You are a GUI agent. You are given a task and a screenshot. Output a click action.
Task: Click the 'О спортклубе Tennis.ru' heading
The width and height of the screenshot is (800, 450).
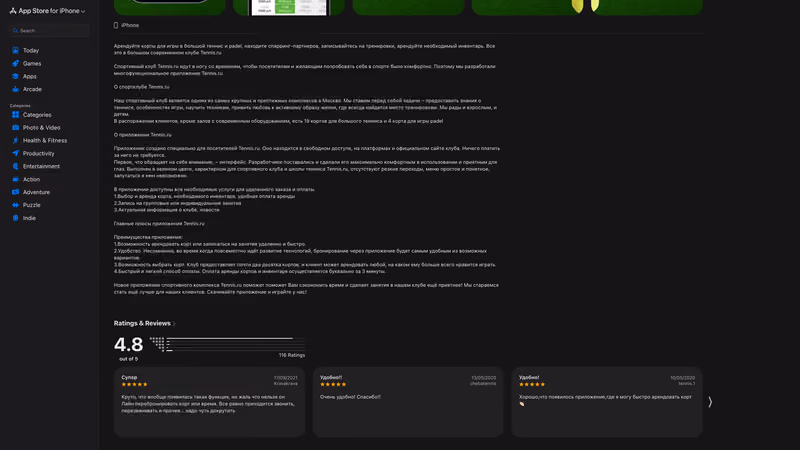[141, 87]
